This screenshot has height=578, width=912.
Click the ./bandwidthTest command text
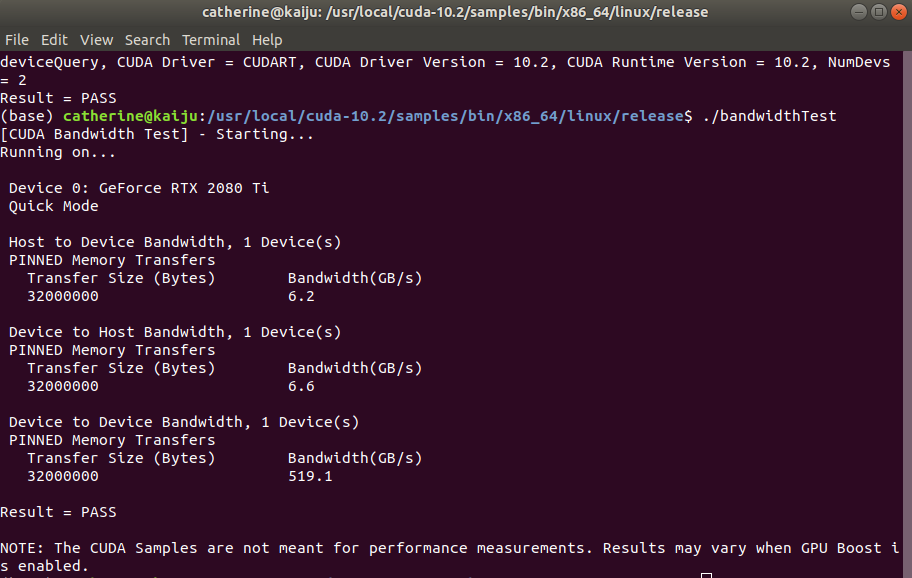click(770, 116)
